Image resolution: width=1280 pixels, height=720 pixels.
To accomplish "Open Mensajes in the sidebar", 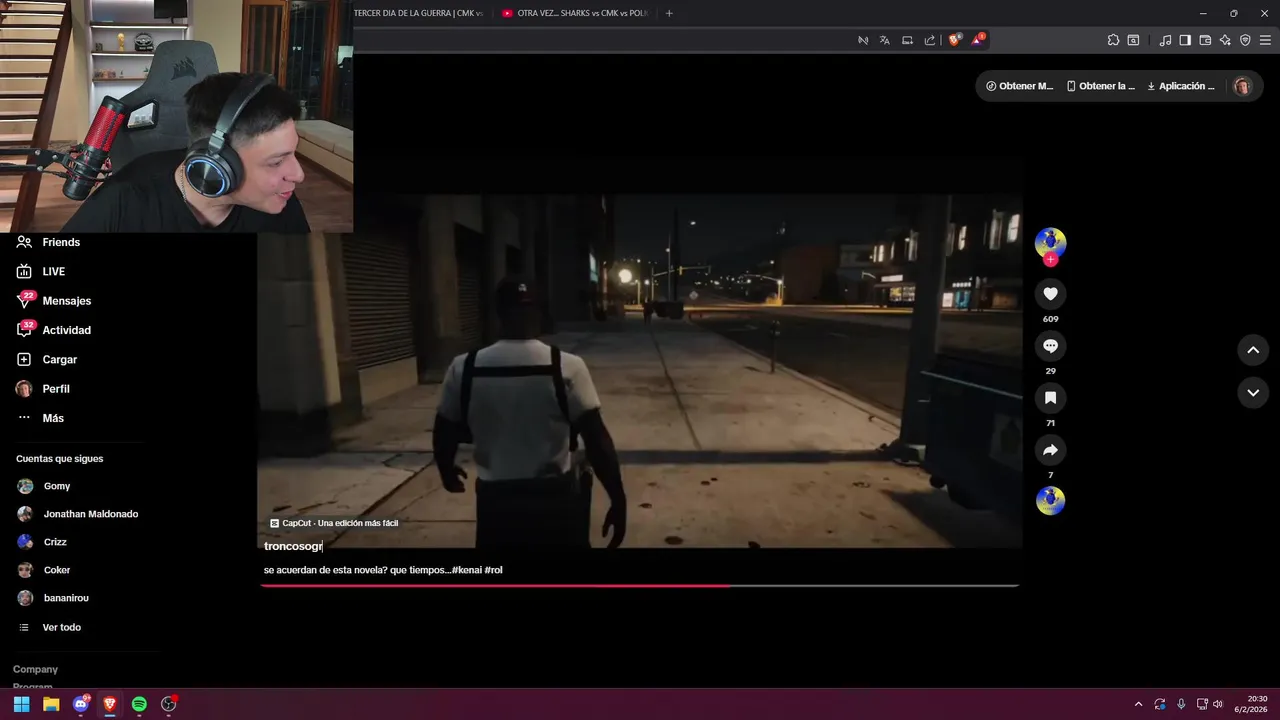I will click(54, 300).
